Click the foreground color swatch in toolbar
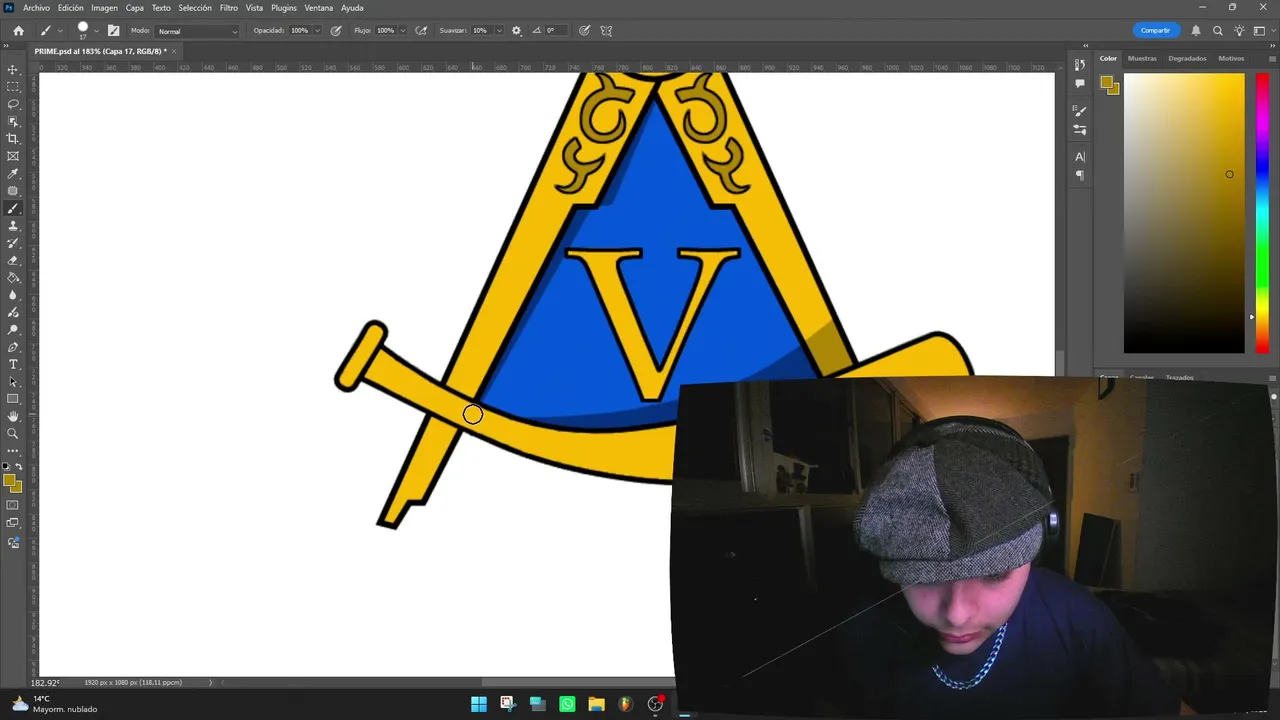The height and width of the screenshot is (720, 1280). pyautogui.click(x=9, y=481)
